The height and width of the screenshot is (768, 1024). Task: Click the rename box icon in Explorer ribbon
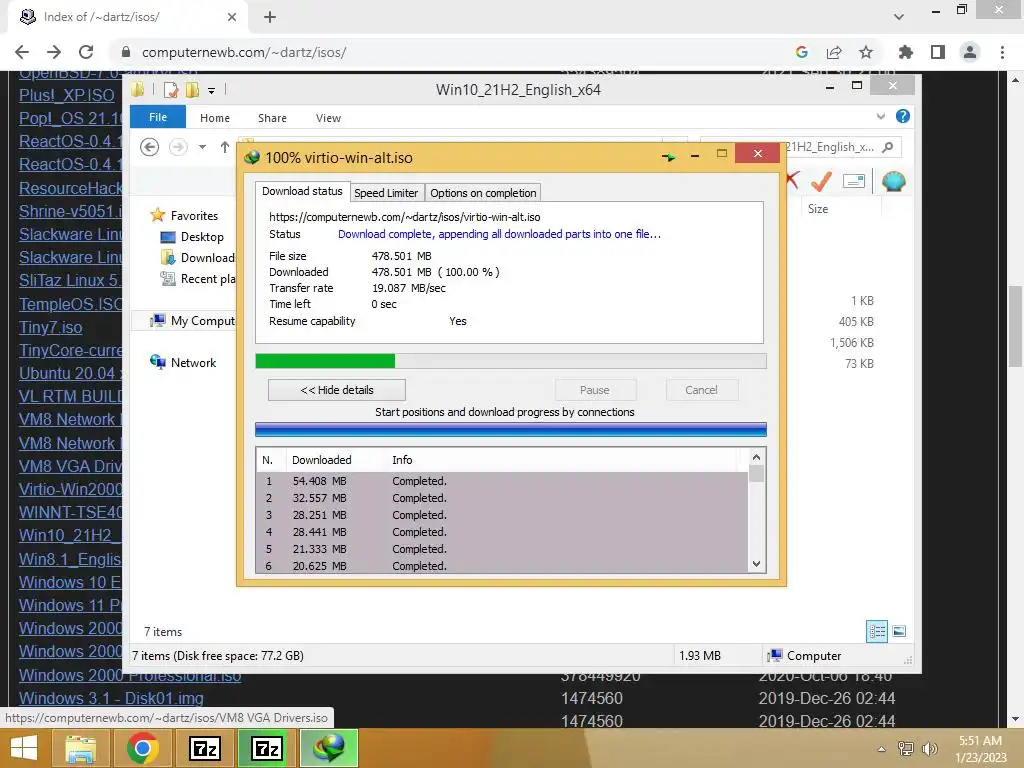(854, 181)
